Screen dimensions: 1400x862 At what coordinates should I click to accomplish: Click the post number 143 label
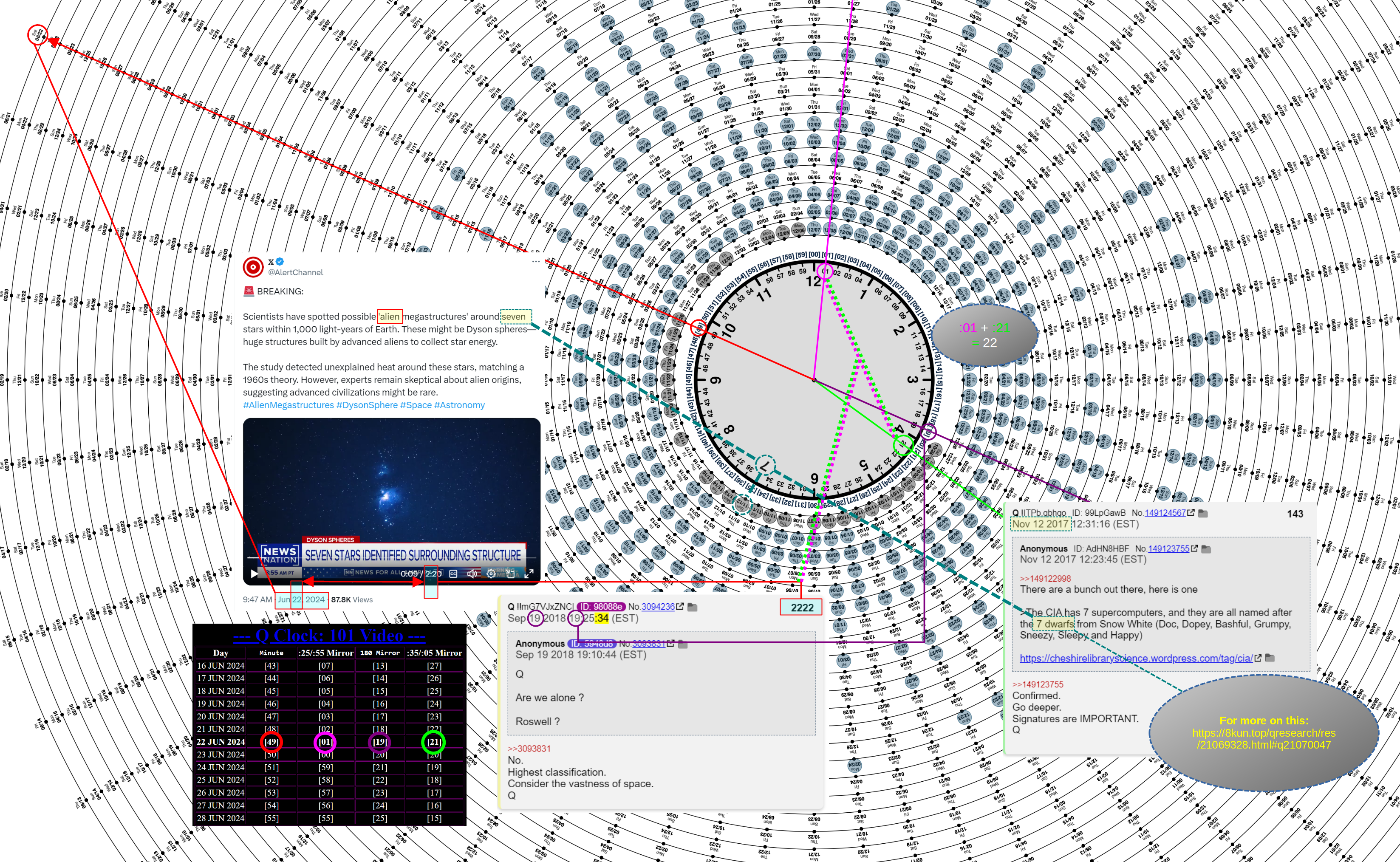(x=1295, y=514)
